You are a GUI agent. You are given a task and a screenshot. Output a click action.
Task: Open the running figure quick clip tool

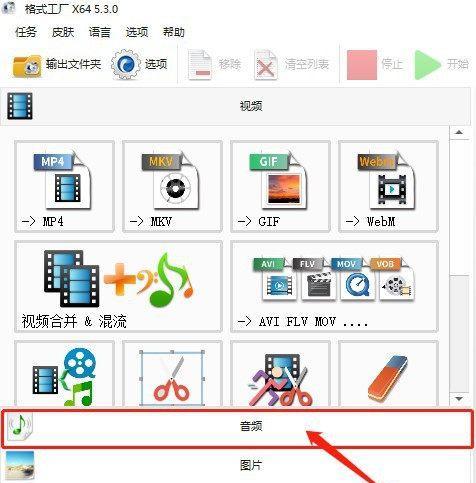coord(280,374)
